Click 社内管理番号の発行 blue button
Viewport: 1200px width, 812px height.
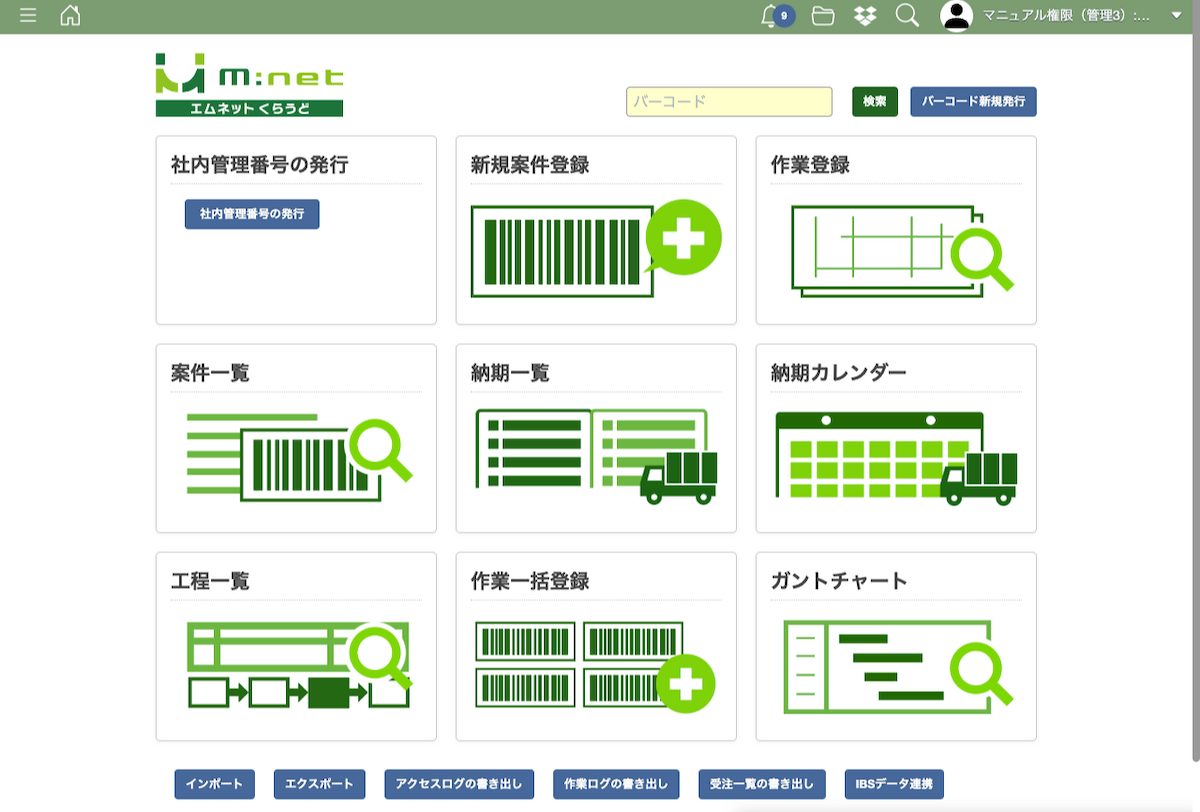(x=252, y=214)
